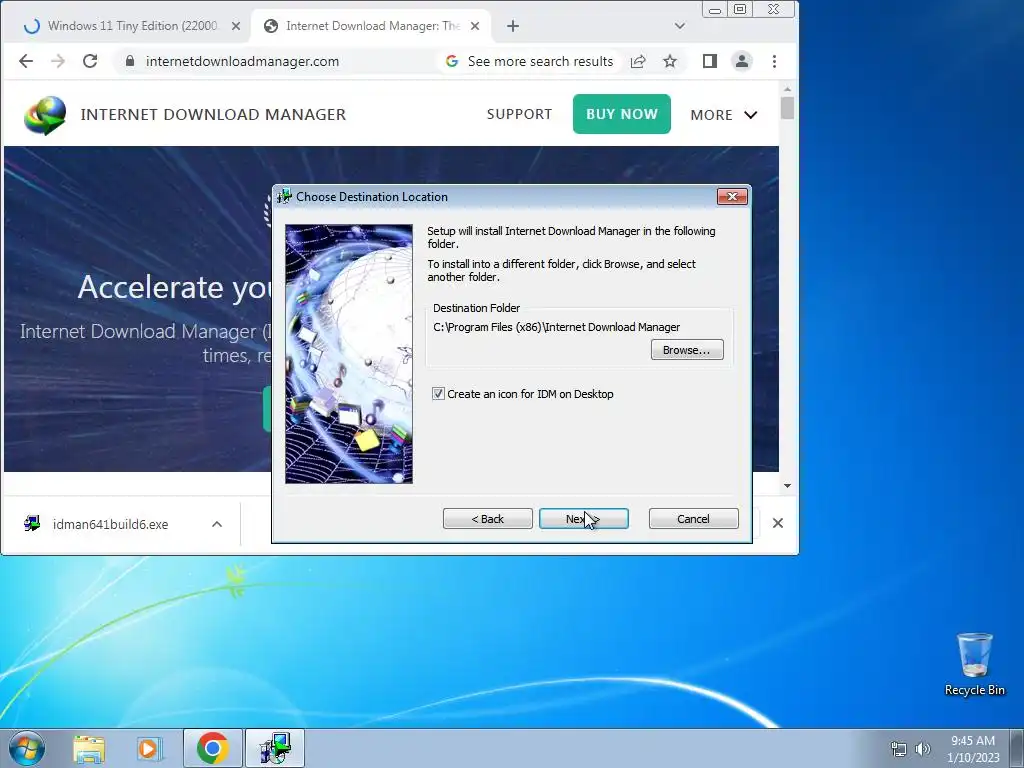This screenshot has width=1024, height=768.
Task: Open the SUPPORT menu link
Action: (x=519, y=114)
